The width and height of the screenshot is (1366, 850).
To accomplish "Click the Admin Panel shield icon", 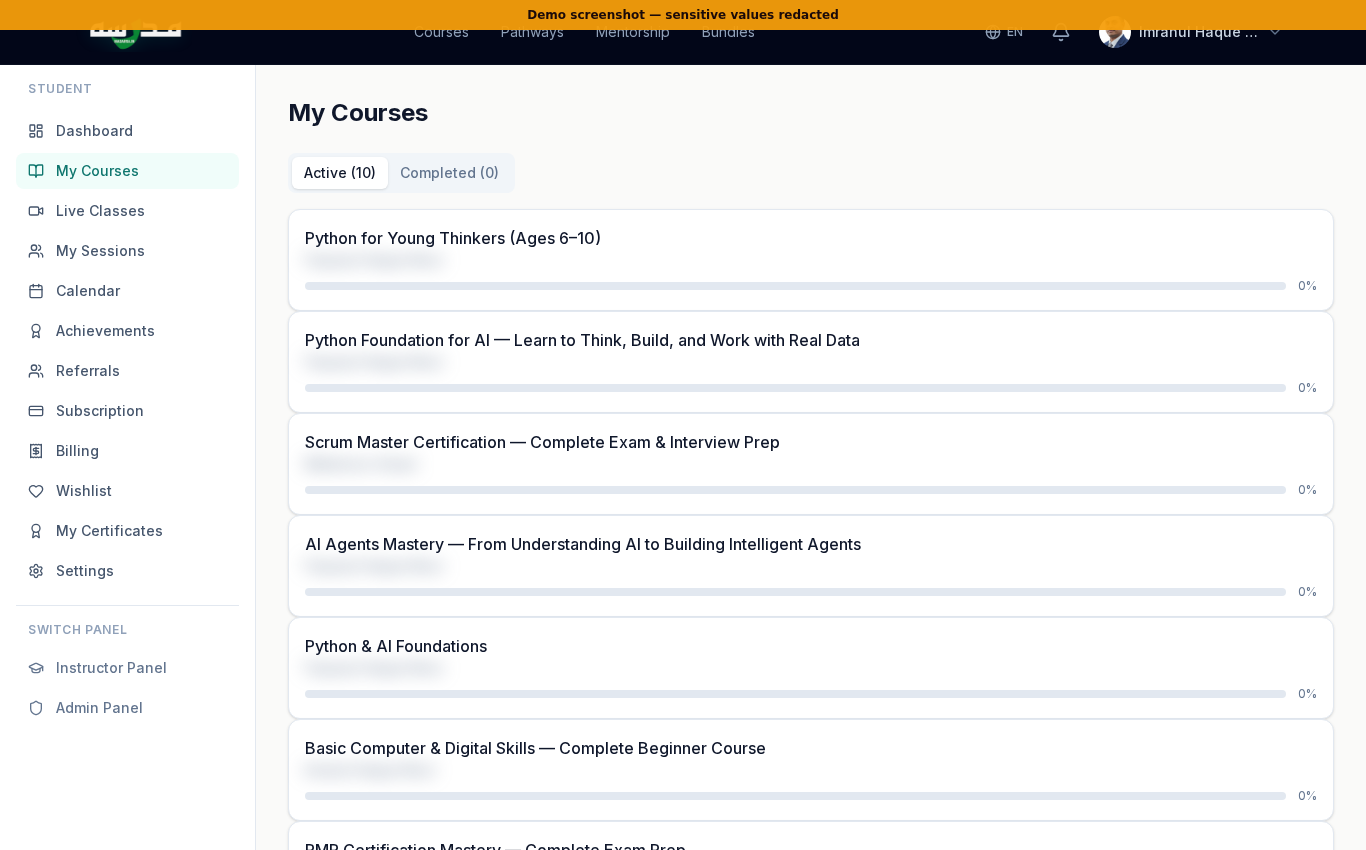I will coord(36,708).
